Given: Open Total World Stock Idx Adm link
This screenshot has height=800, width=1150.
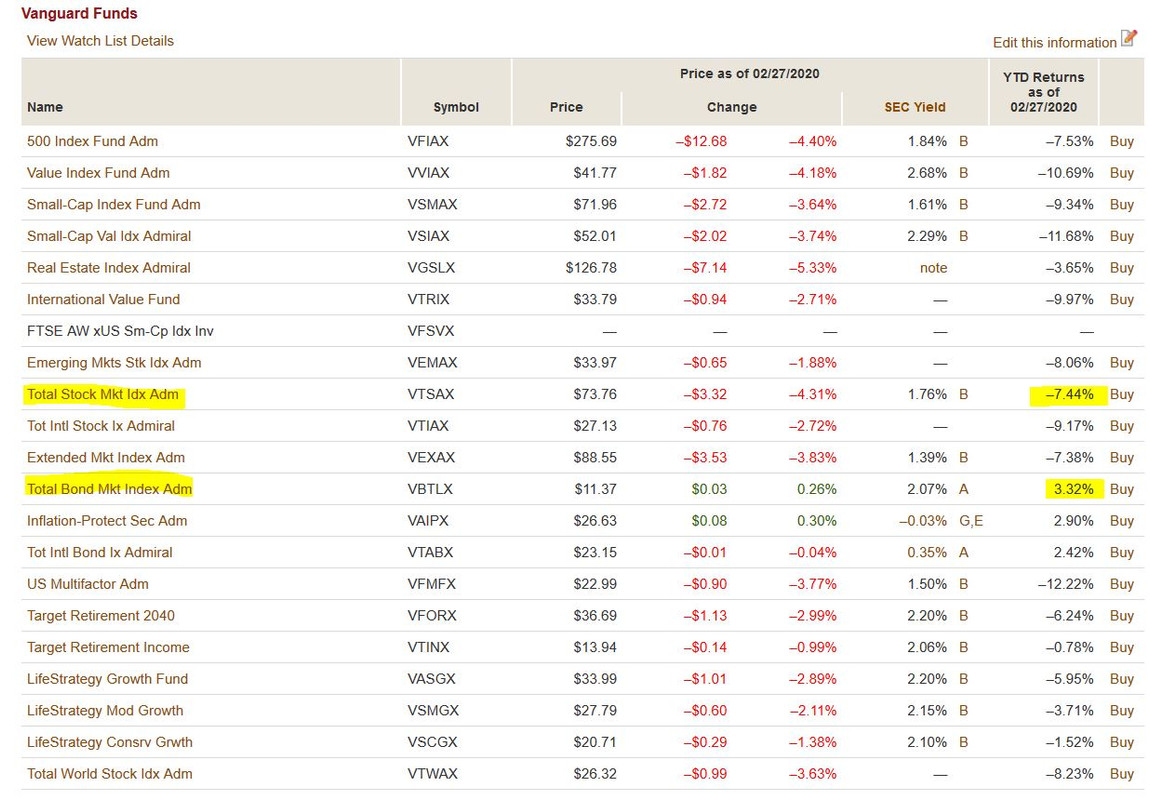Looking at the screenshot, I should 109,773.
